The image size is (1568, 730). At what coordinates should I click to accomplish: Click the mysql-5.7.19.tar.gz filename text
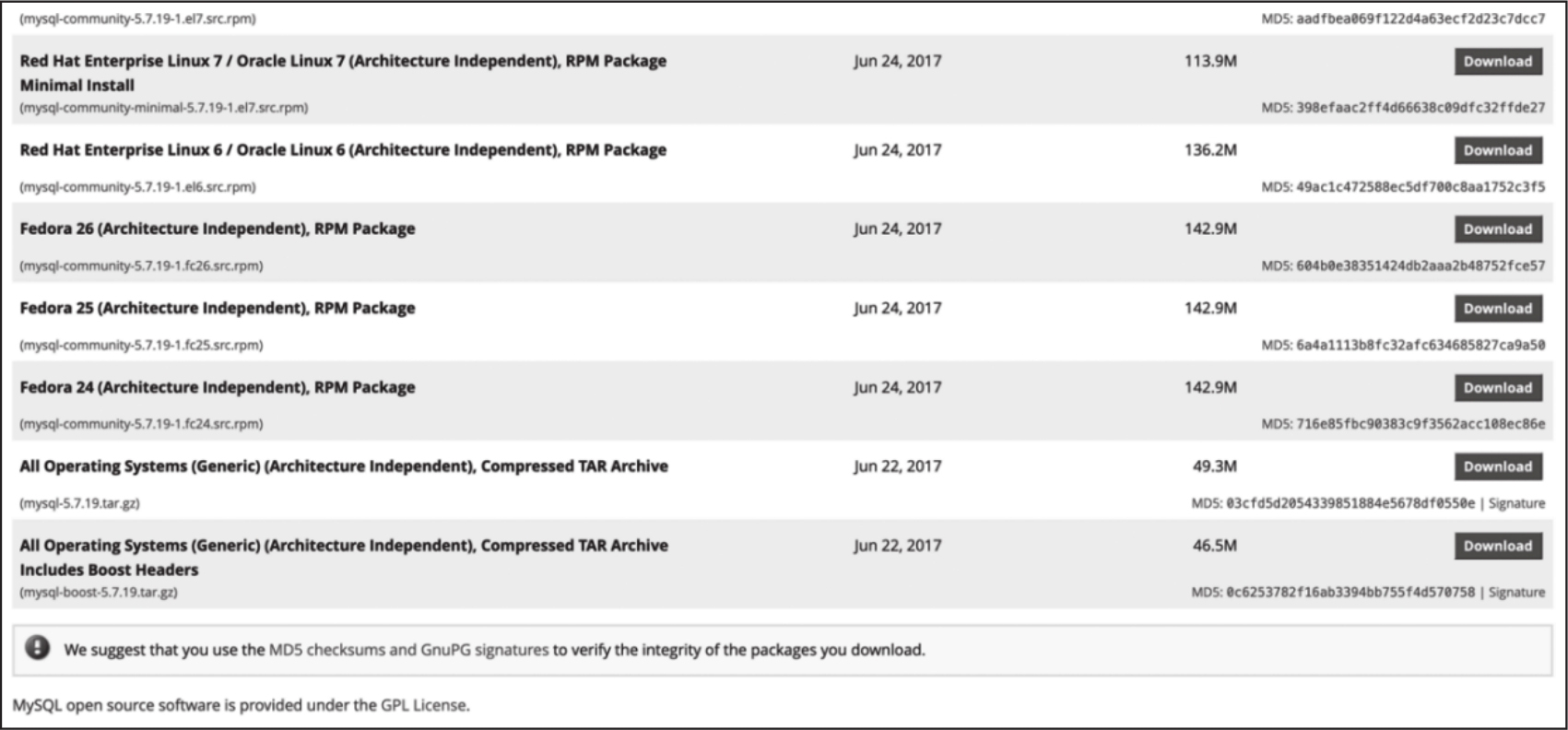80,503
